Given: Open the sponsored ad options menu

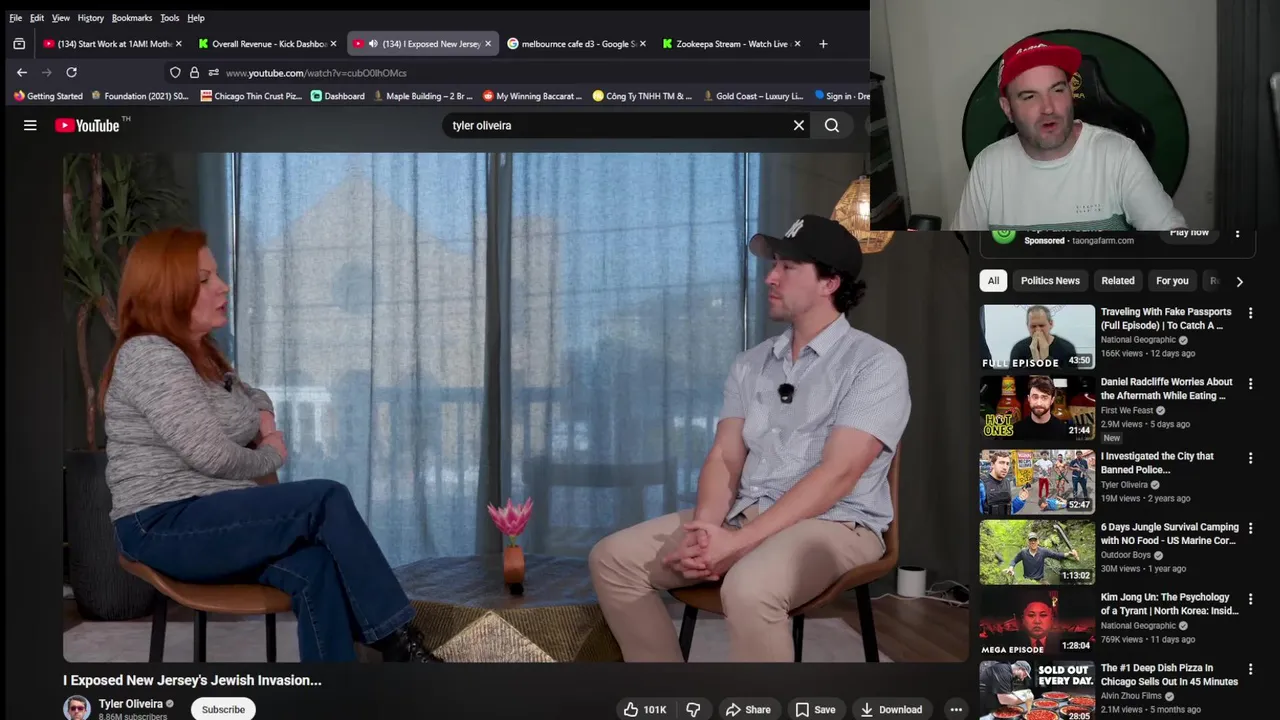Looking at the screenshot, I should 1237,234.
